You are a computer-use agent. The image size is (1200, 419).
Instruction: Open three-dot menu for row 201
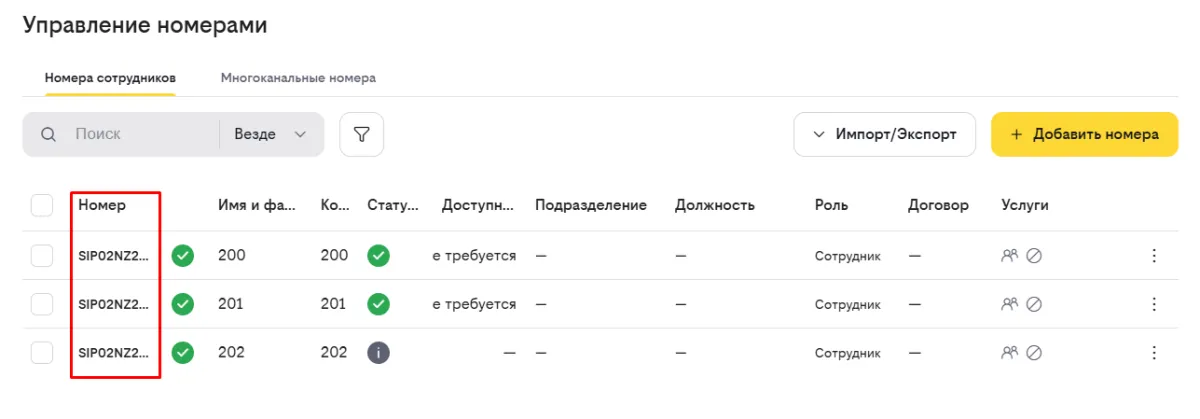pos(1154,304)
